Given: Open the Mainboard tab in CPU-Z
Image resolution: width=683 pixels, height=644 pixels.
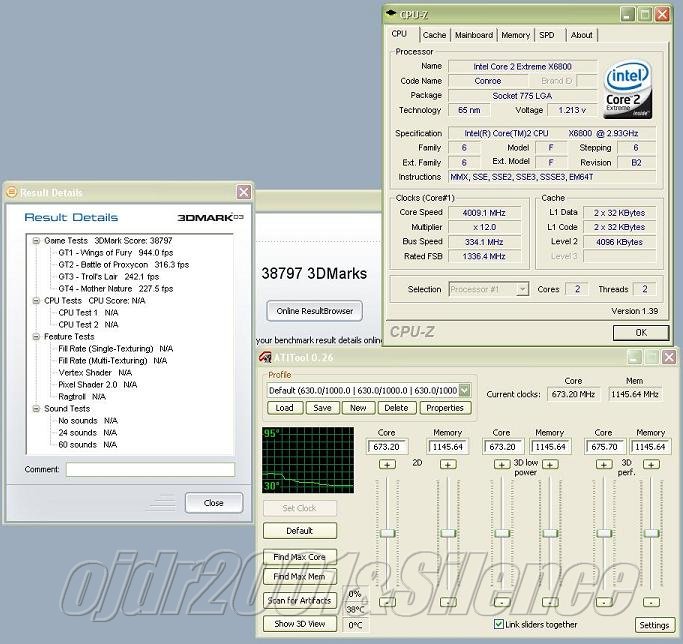Looking at the screenshot, I should point(474,35).
